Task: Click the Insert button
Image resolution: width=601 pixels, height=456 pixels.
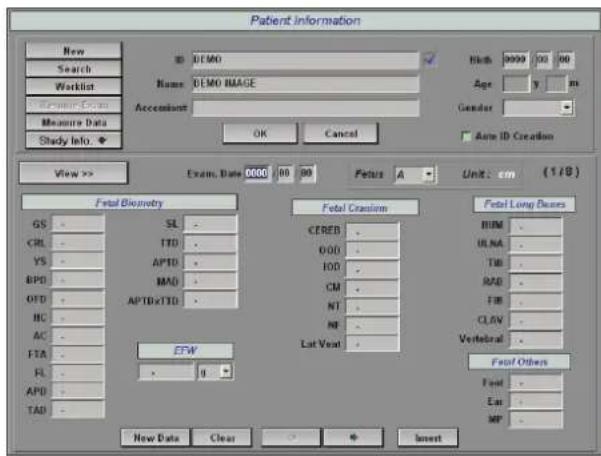Action: click(428, 438)
